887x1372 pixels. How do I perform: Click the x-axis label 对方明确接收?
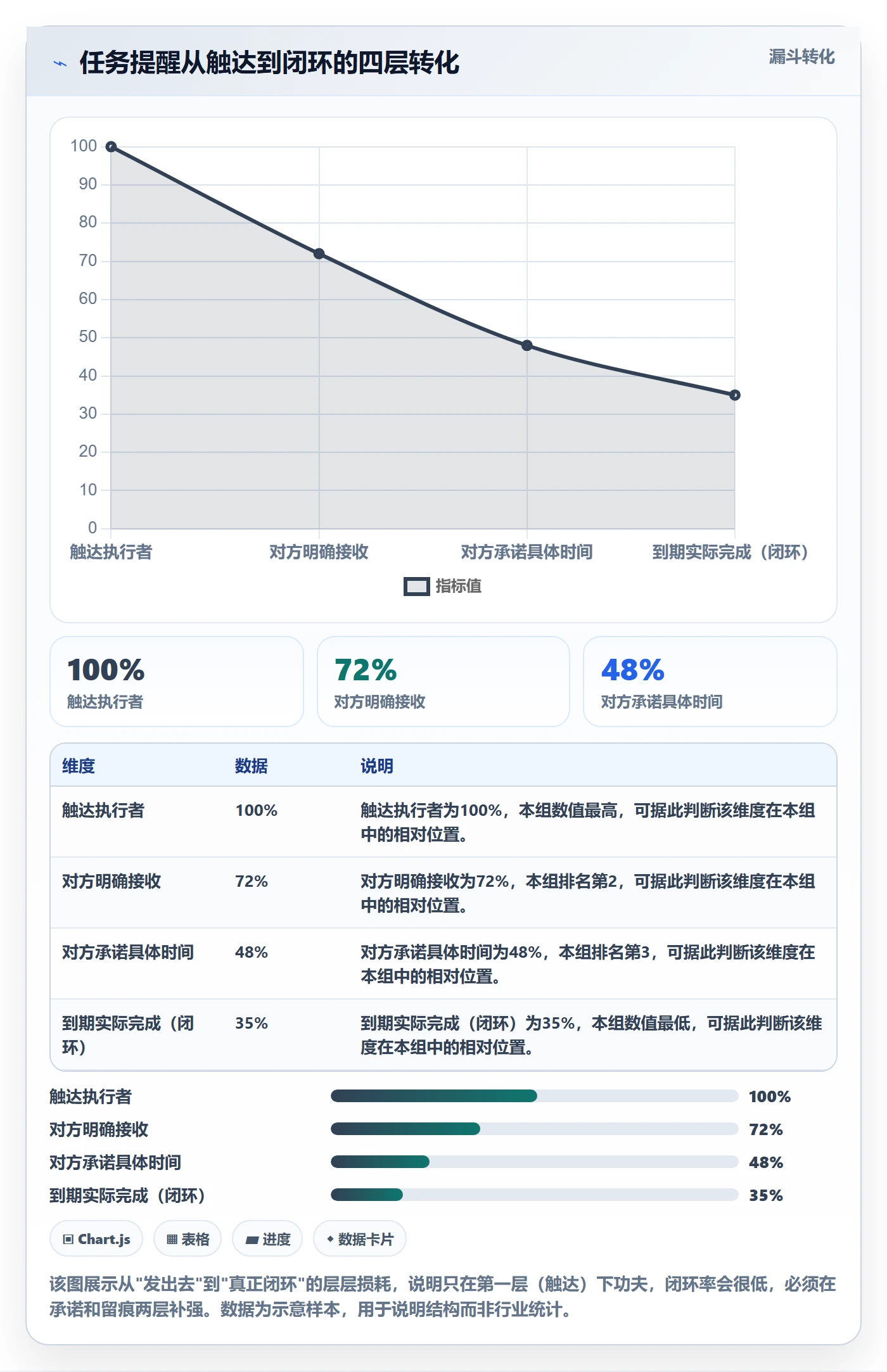click(319, 552)
